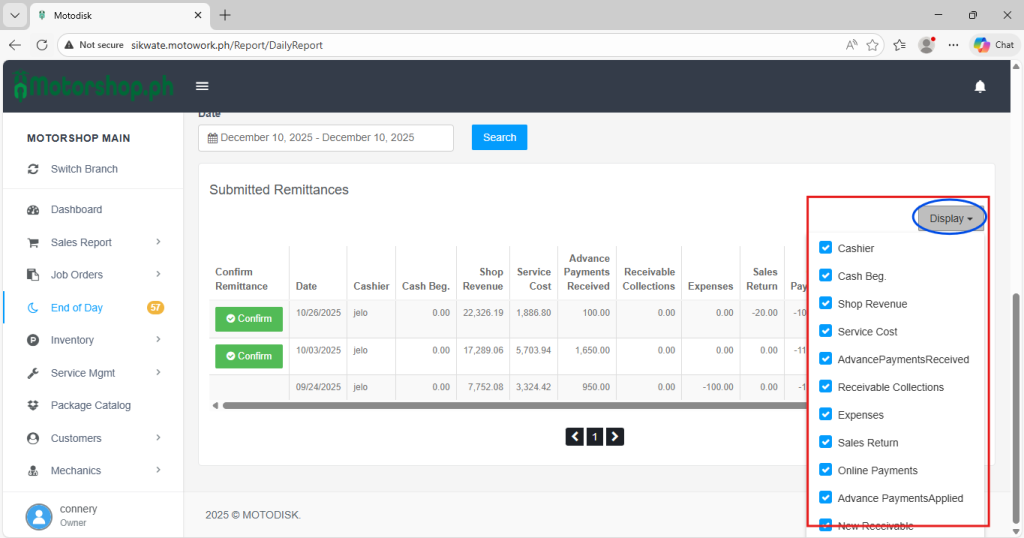Click the notification bell icon
Screen dimensions: 1024x538
[980, 87]
